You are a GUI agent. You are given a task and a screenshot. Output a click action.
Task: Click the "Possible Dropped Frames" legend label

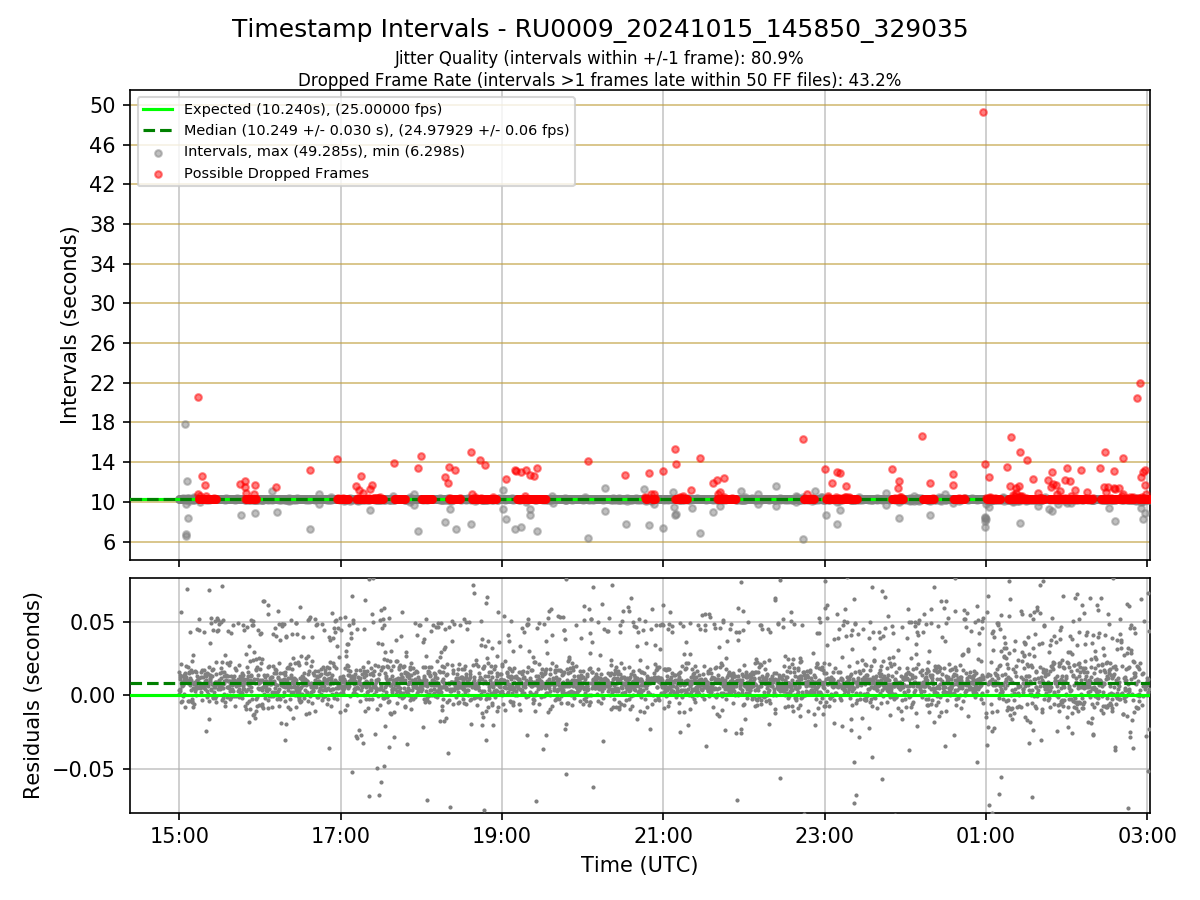pyautogui.click(x=276, y=173)
